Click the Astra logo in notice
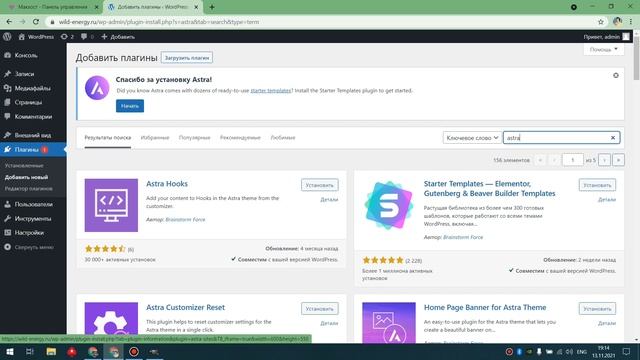Image resolution: width=640 pixels, height=360 pixels. (x=97, y=88)
